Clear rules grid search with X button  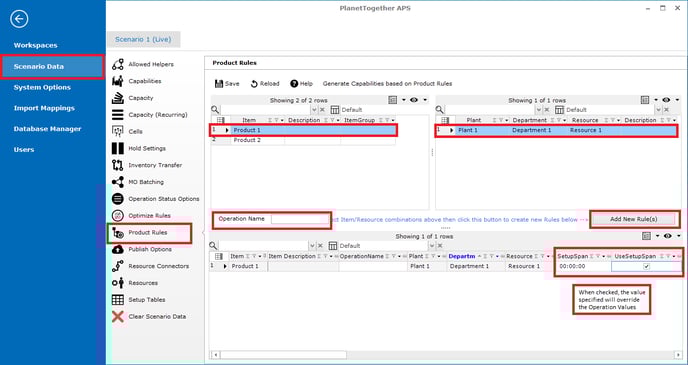click(320, 246)
